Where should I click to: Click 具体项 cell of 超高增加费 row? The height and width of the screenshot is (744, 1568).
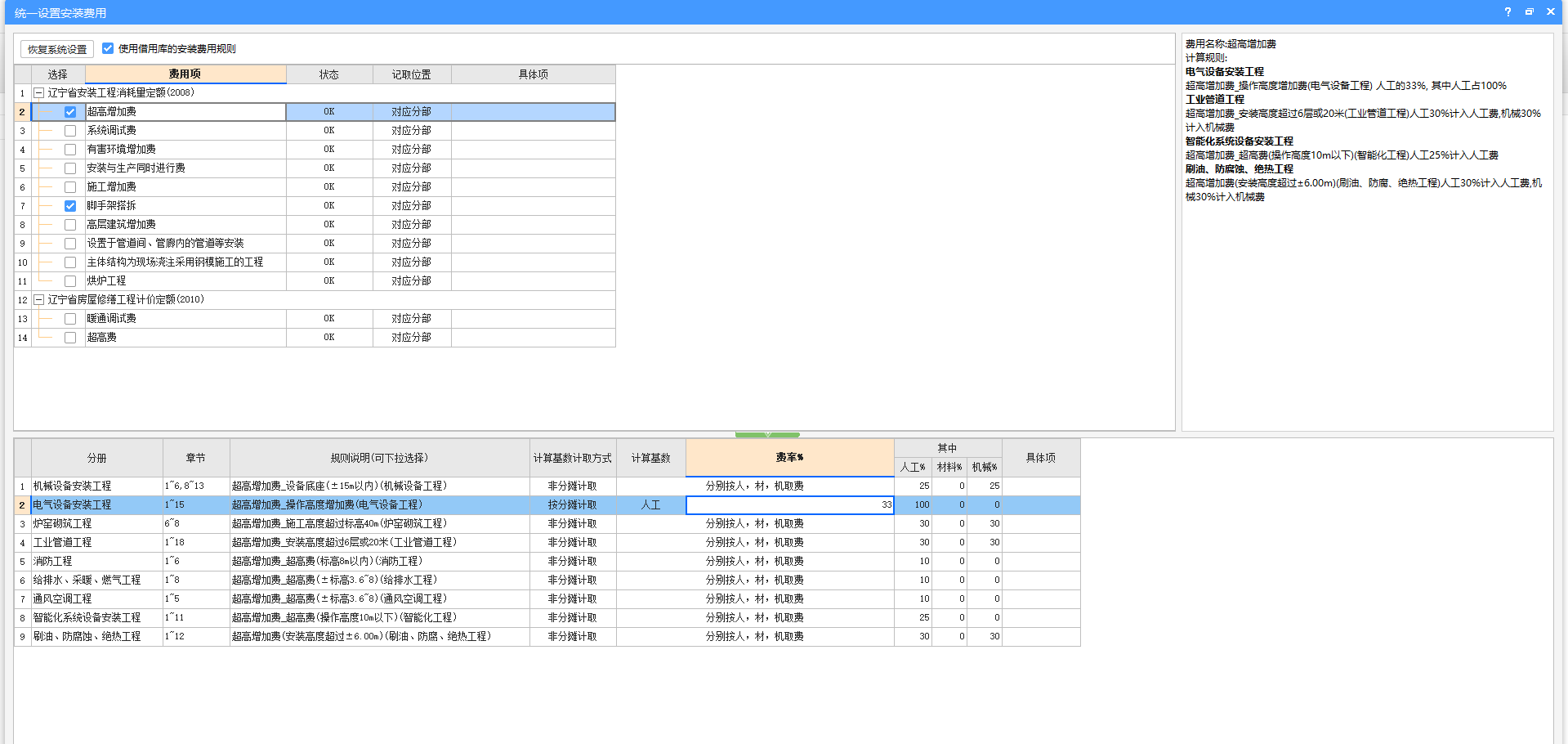[533, 112]
